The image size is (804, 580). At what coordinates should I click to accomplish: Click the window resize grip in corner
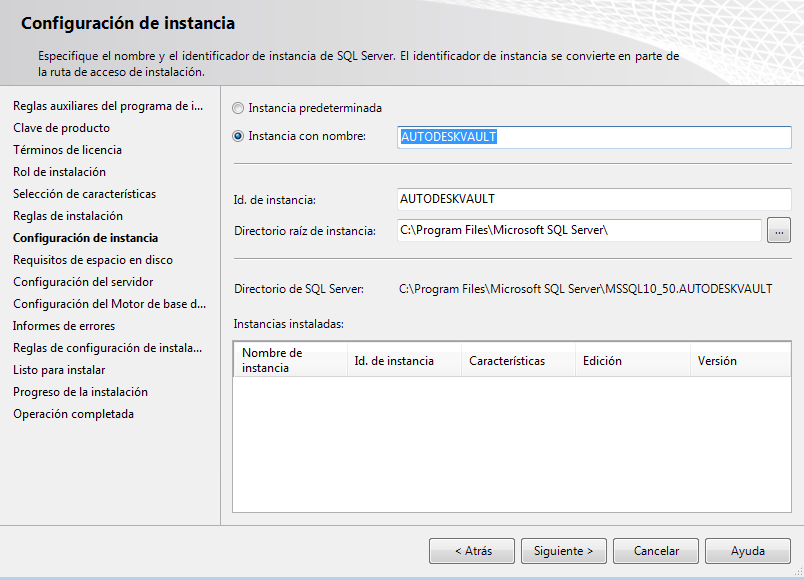(798, 571)
